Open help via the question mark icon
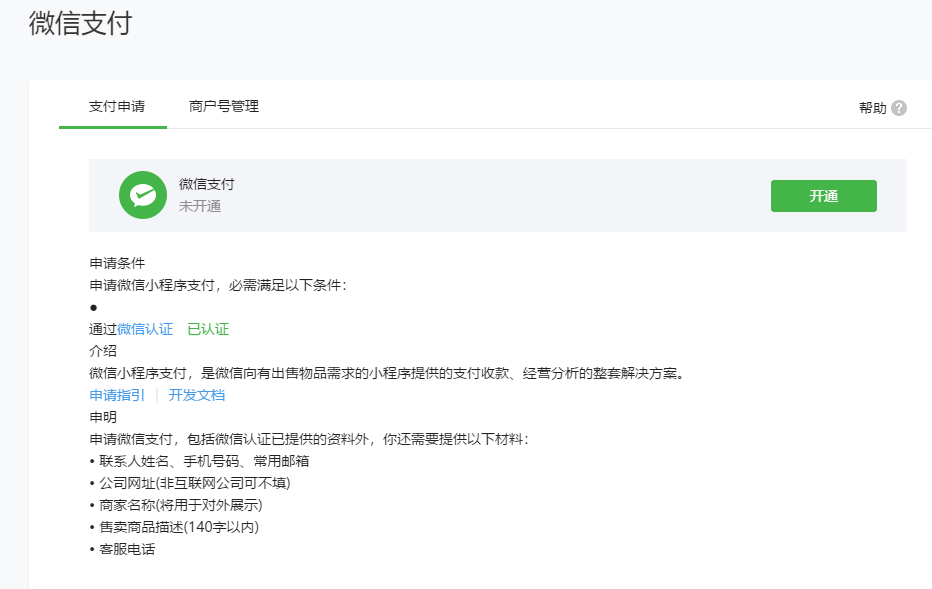The image size is (932, 589). point(899,108)
